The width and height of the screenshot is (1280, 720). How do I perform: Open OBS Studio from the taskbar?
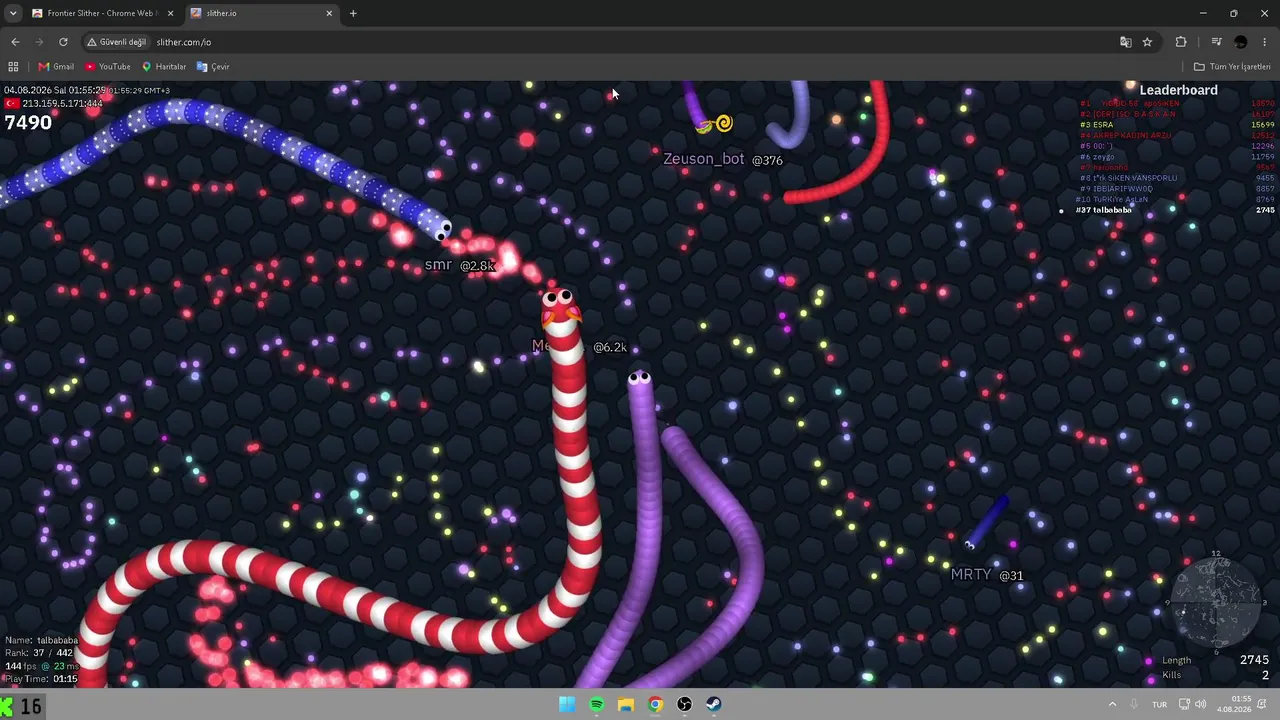click(685, 704)
